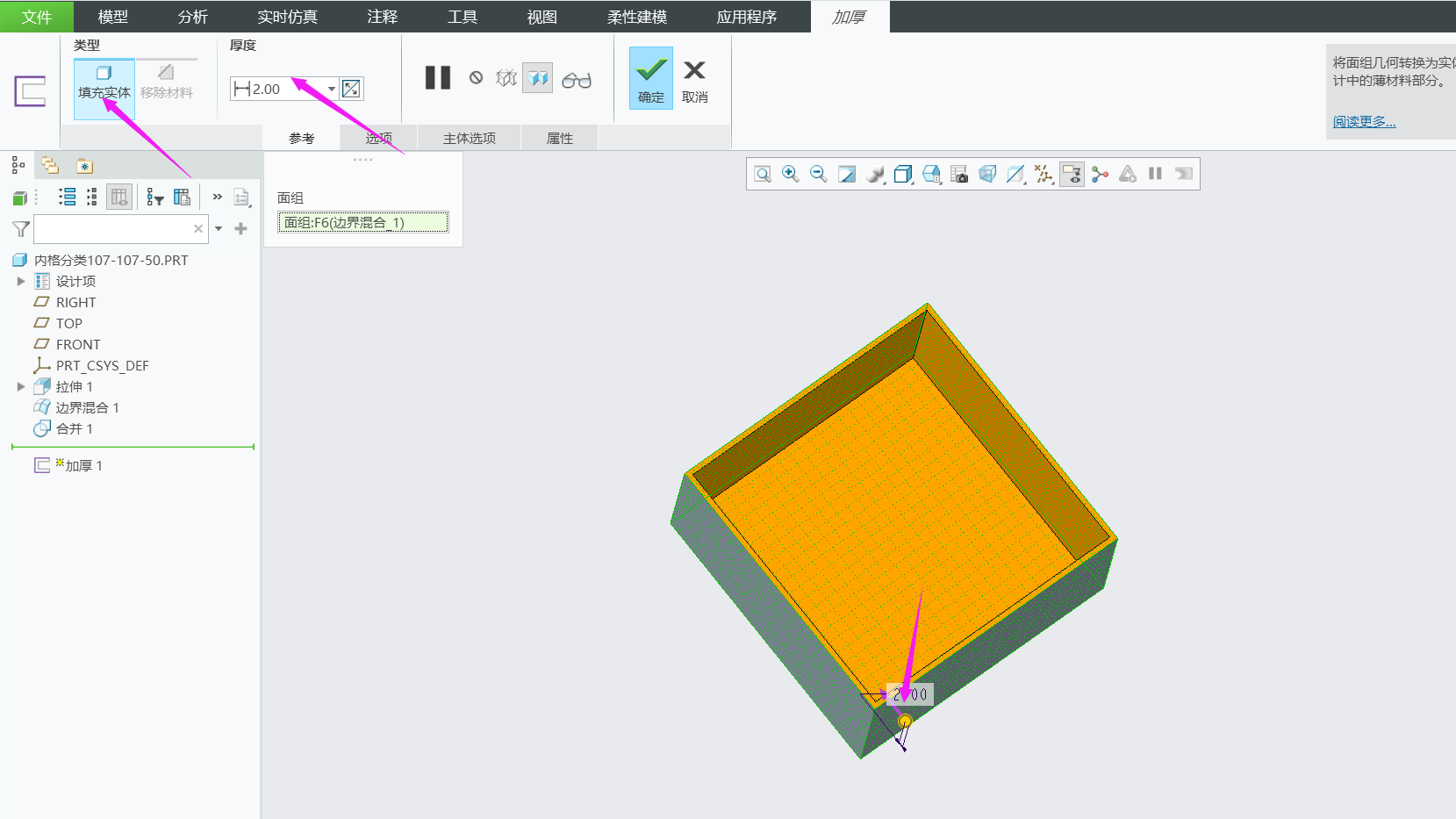The image size is (1456, 819).
Task: Expand the 拉伸 1 tree node
Action: pyautogui.click(x=21, y=386)
